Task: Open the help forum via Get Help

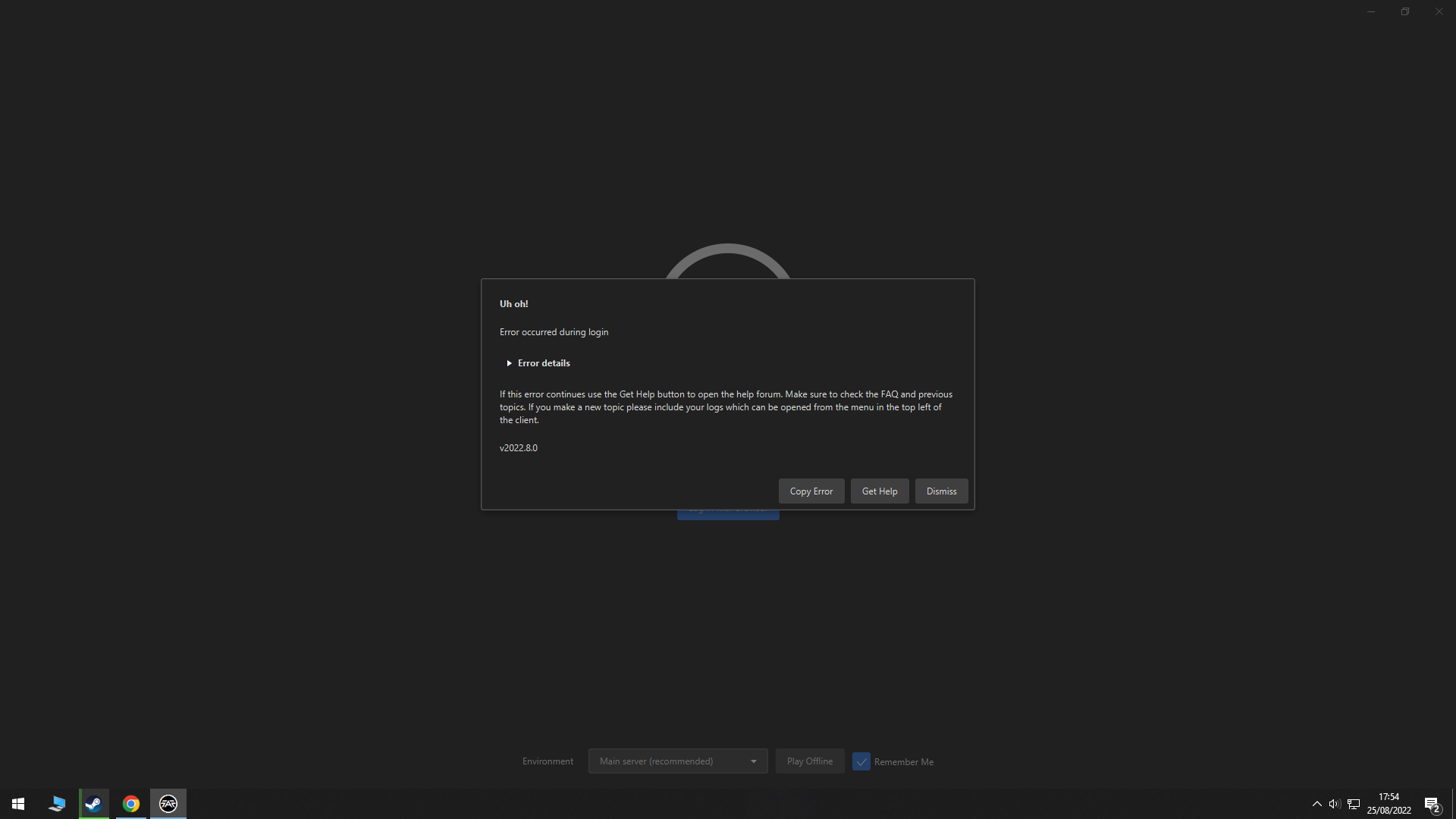Action: pos(880,491)
